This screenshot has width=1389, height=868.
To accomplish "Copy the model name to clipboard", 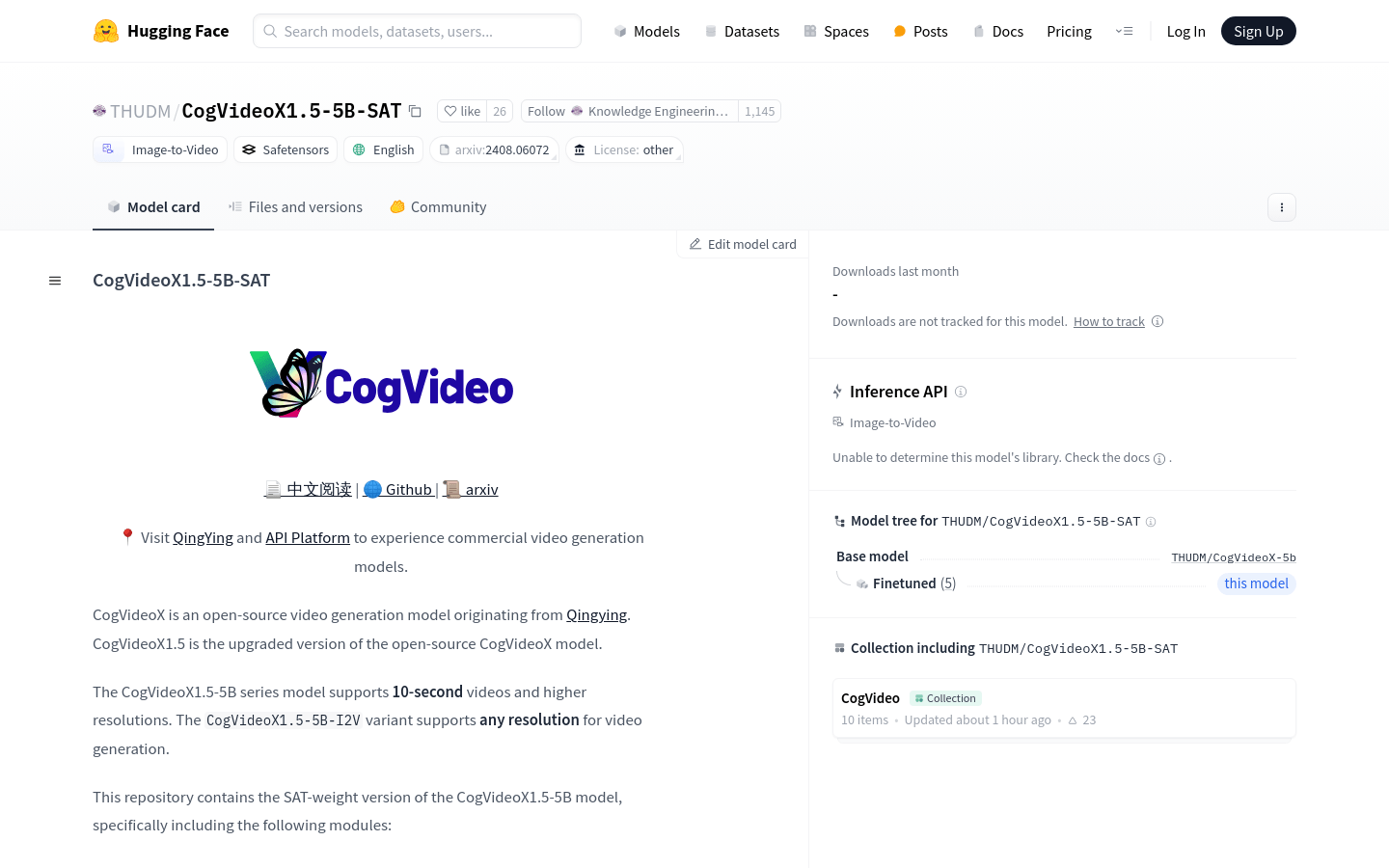I will [415, 111].
